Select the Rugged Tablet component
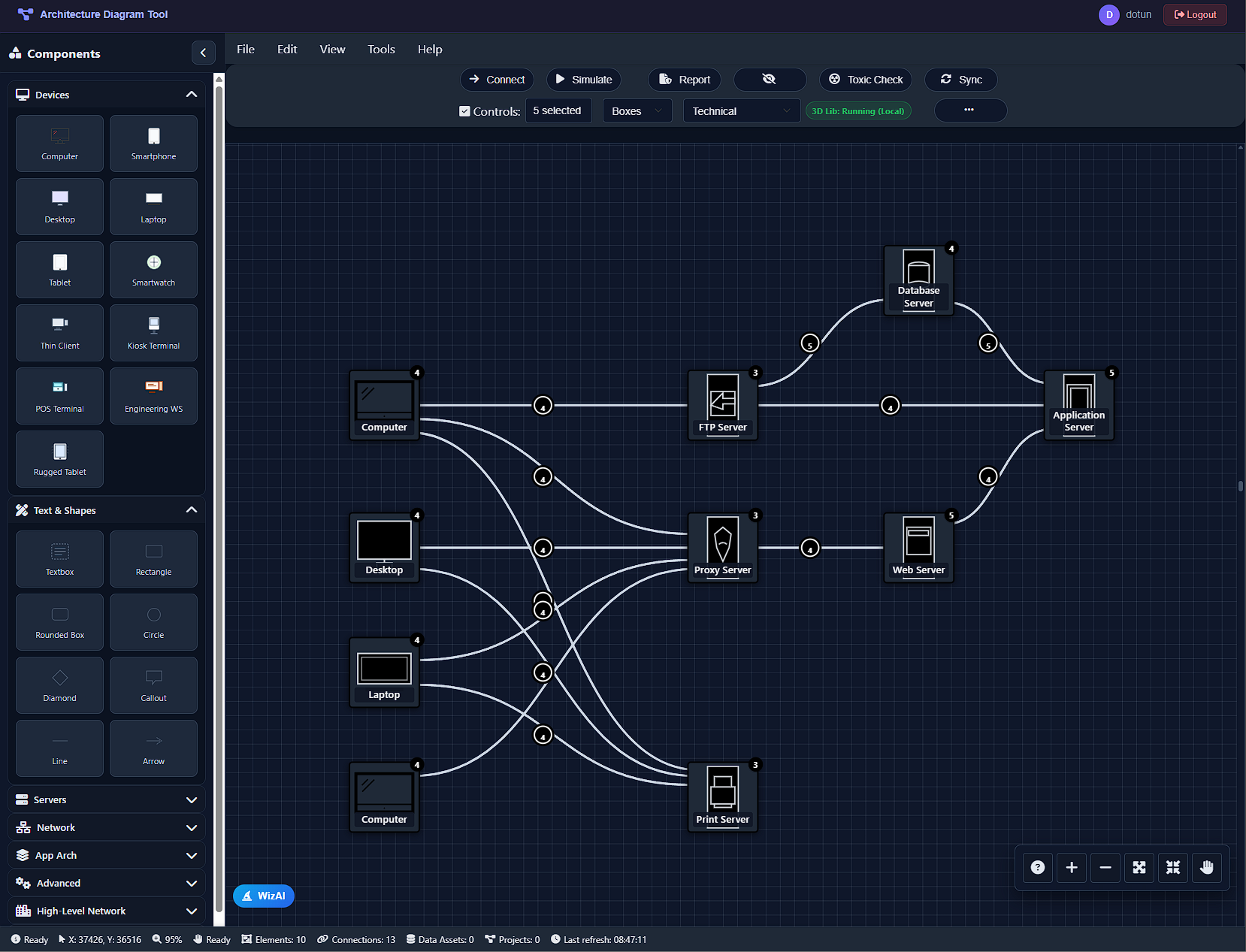This screenshot has width=1246, height=952. coord(59,458)
